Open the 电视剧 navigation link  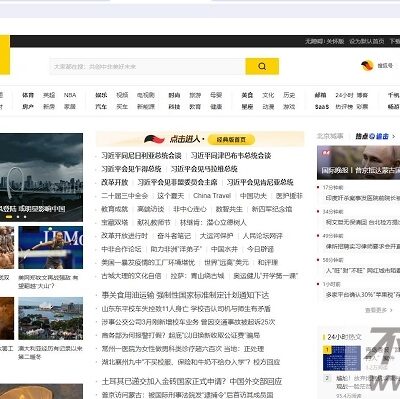point(146,95)
